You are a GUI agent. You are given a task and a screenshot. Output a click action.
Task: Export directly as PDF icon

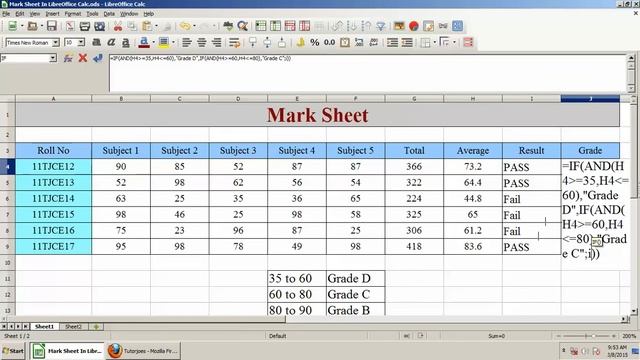coord(70,26)
